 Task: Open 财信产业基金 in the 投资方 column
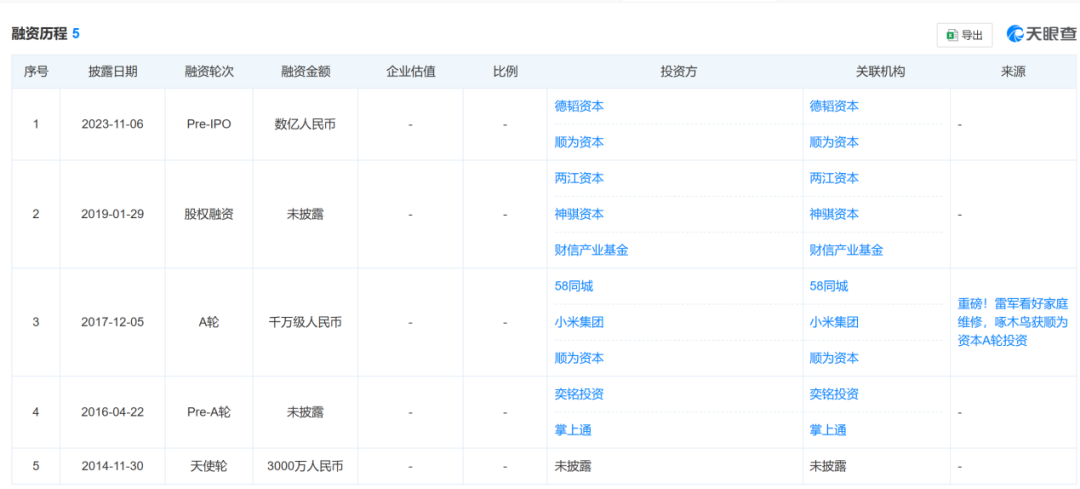[592, 251]
